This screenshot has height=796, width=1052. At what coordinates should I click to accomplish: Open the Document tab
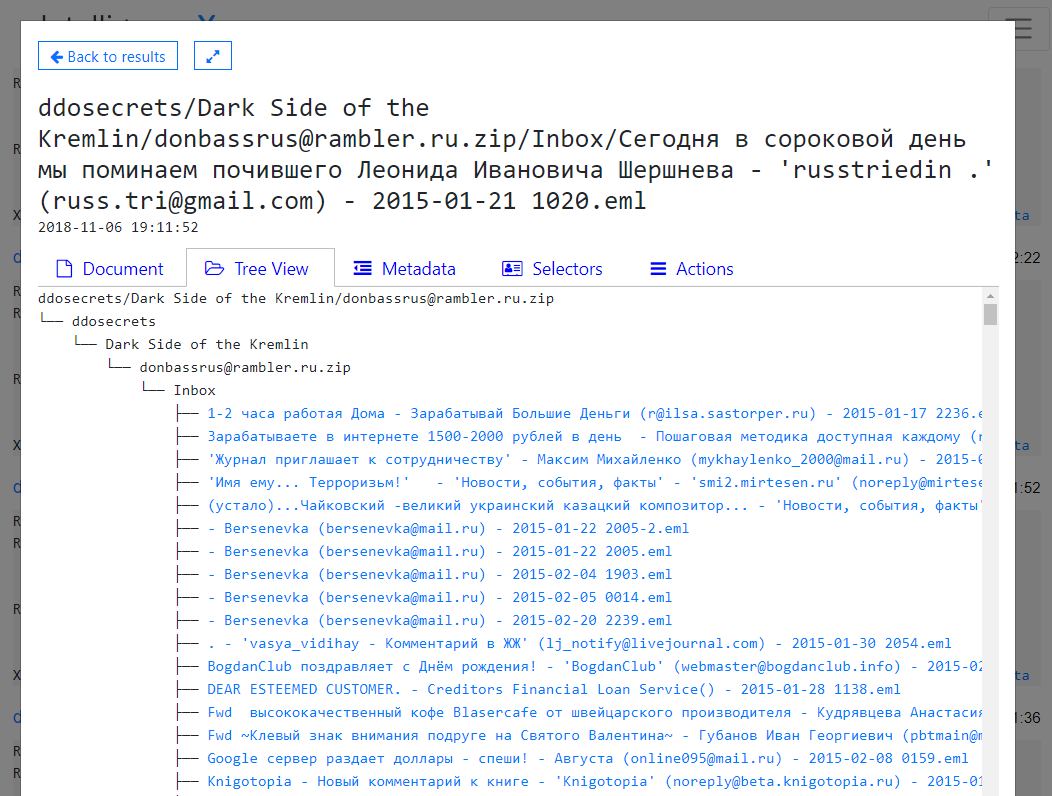[109, 268]
